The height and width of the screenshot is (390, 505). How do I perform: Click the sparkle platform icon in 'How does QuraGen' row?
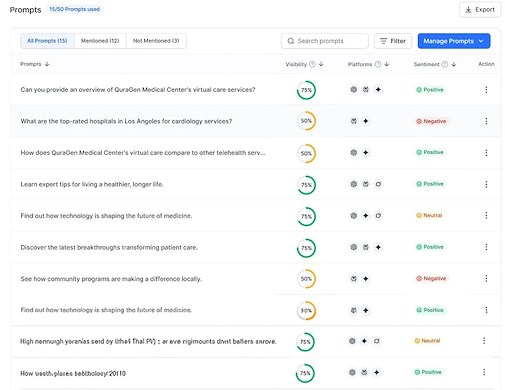pos(366,153)
